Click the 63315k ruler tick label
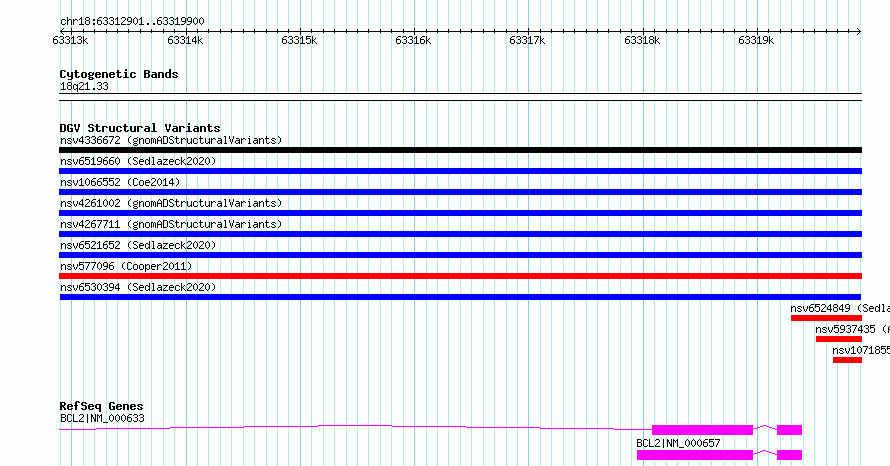 click(x=299, y=41)
